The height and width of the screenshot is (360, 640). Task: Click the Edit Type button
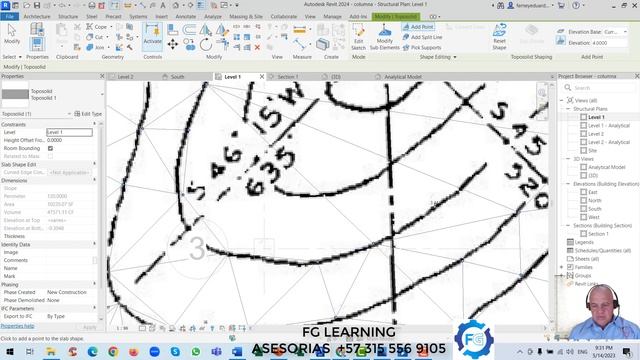click(88, 114)
